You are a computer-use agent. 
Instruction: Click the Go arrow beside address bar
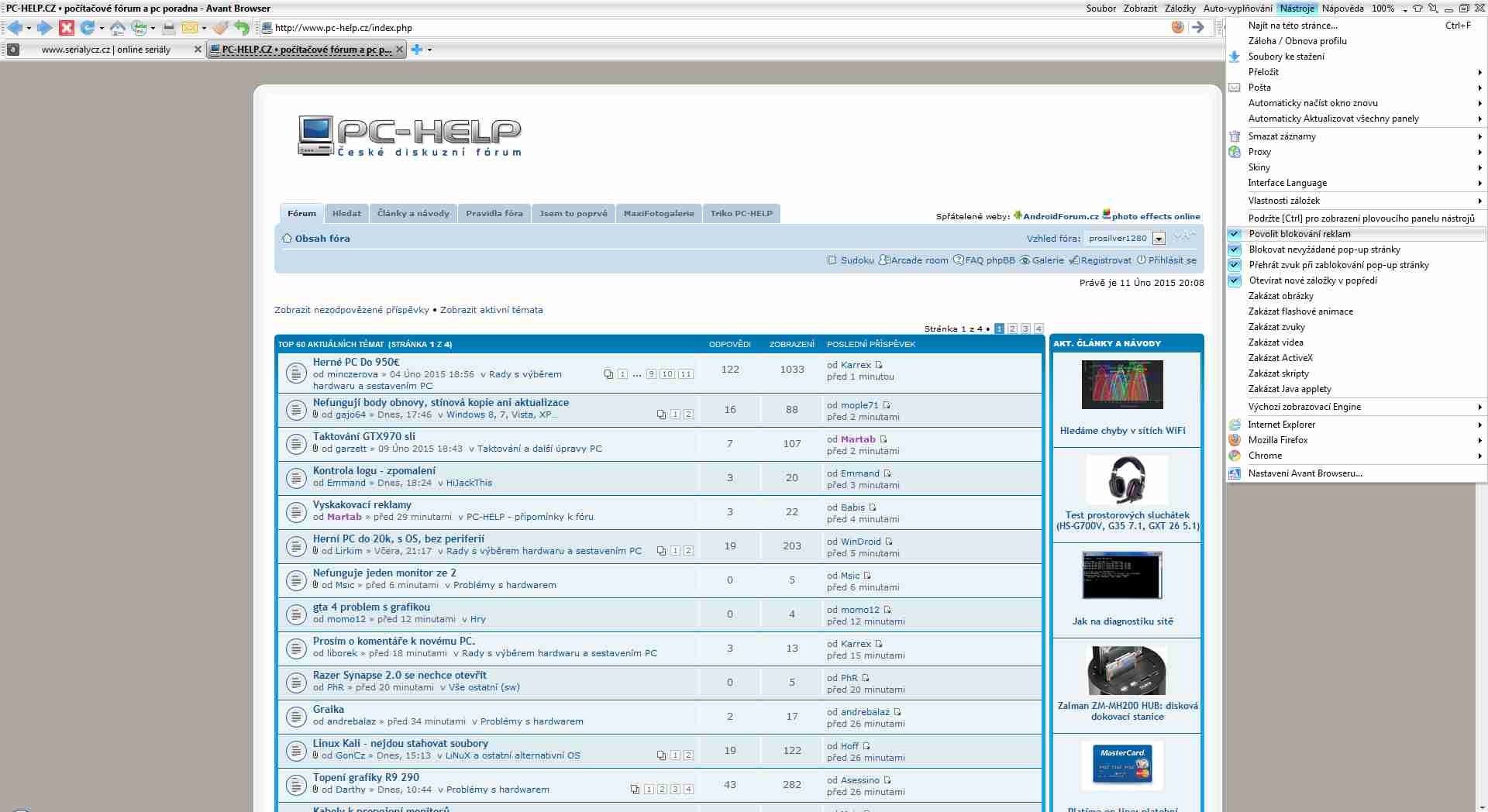(x=1198, y=27)
